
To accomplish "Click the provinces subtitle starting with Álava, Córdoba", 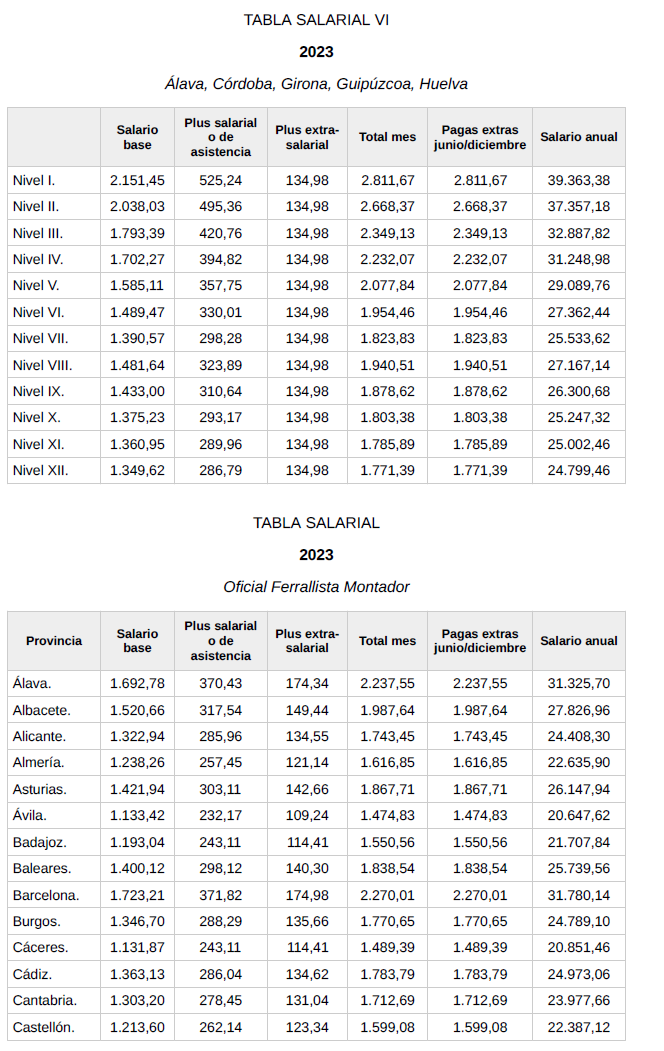I will coord(316,84).
